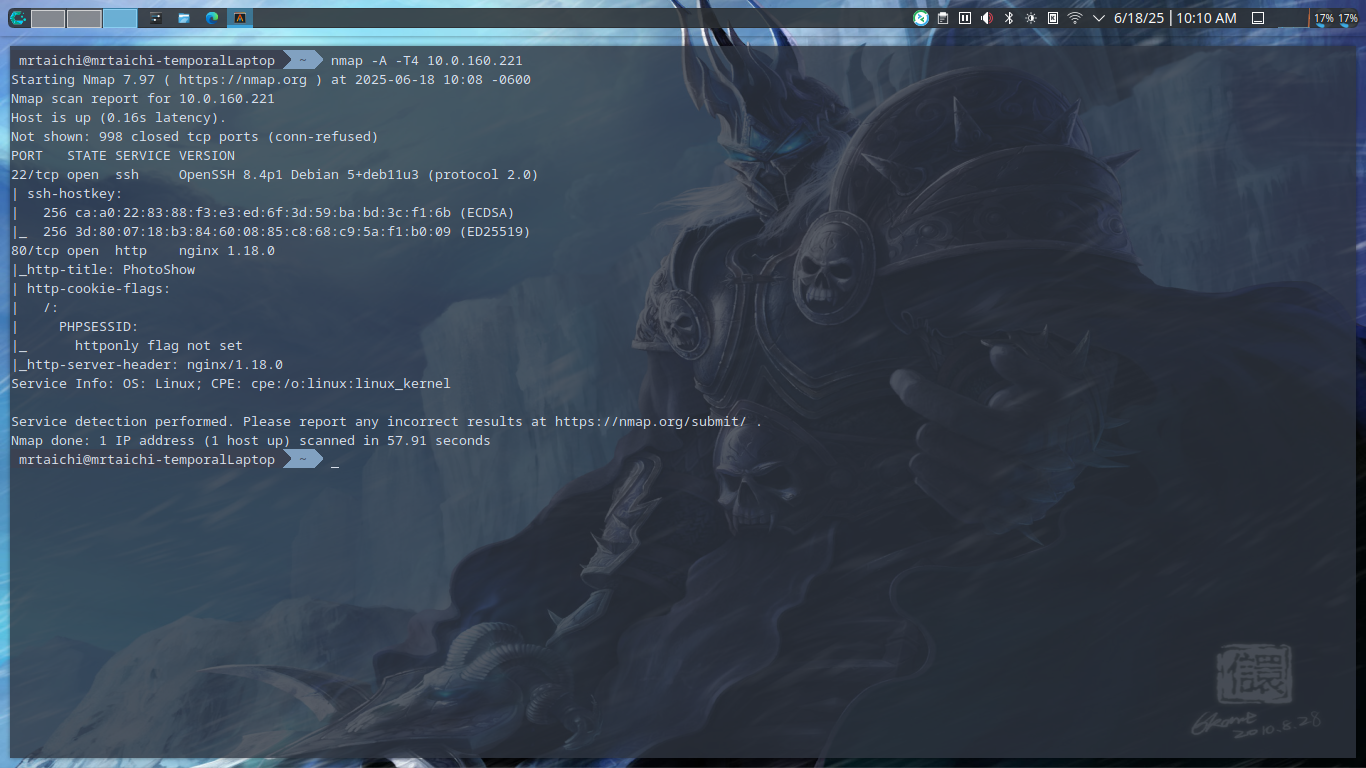1366x768 pixels.
Task: Open the screen brightness tray icon
Action: tap(1031, 18)
